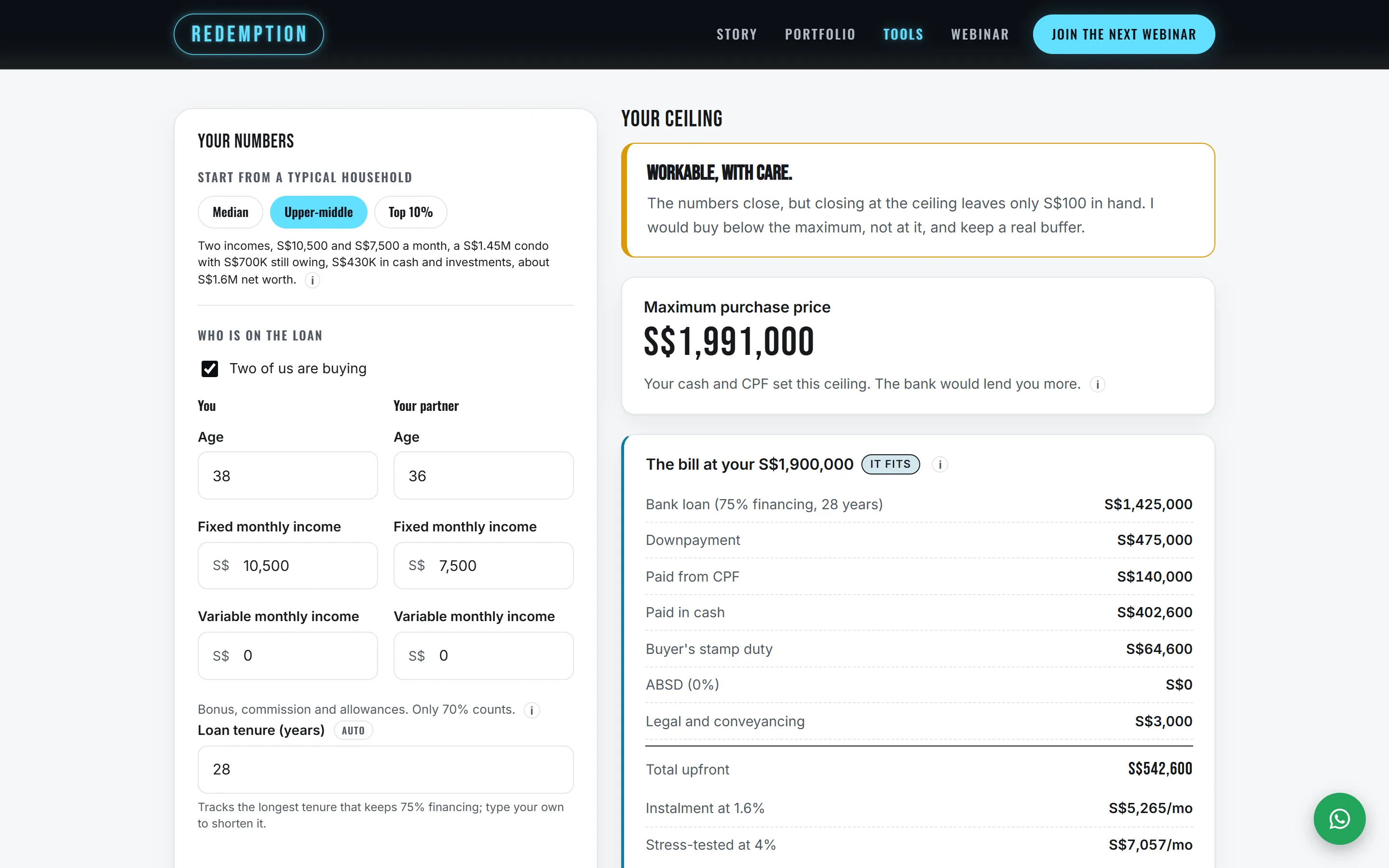Click the ABSD (0%) row label
This screenshot has width=1389, height=868.
[682, 685]
